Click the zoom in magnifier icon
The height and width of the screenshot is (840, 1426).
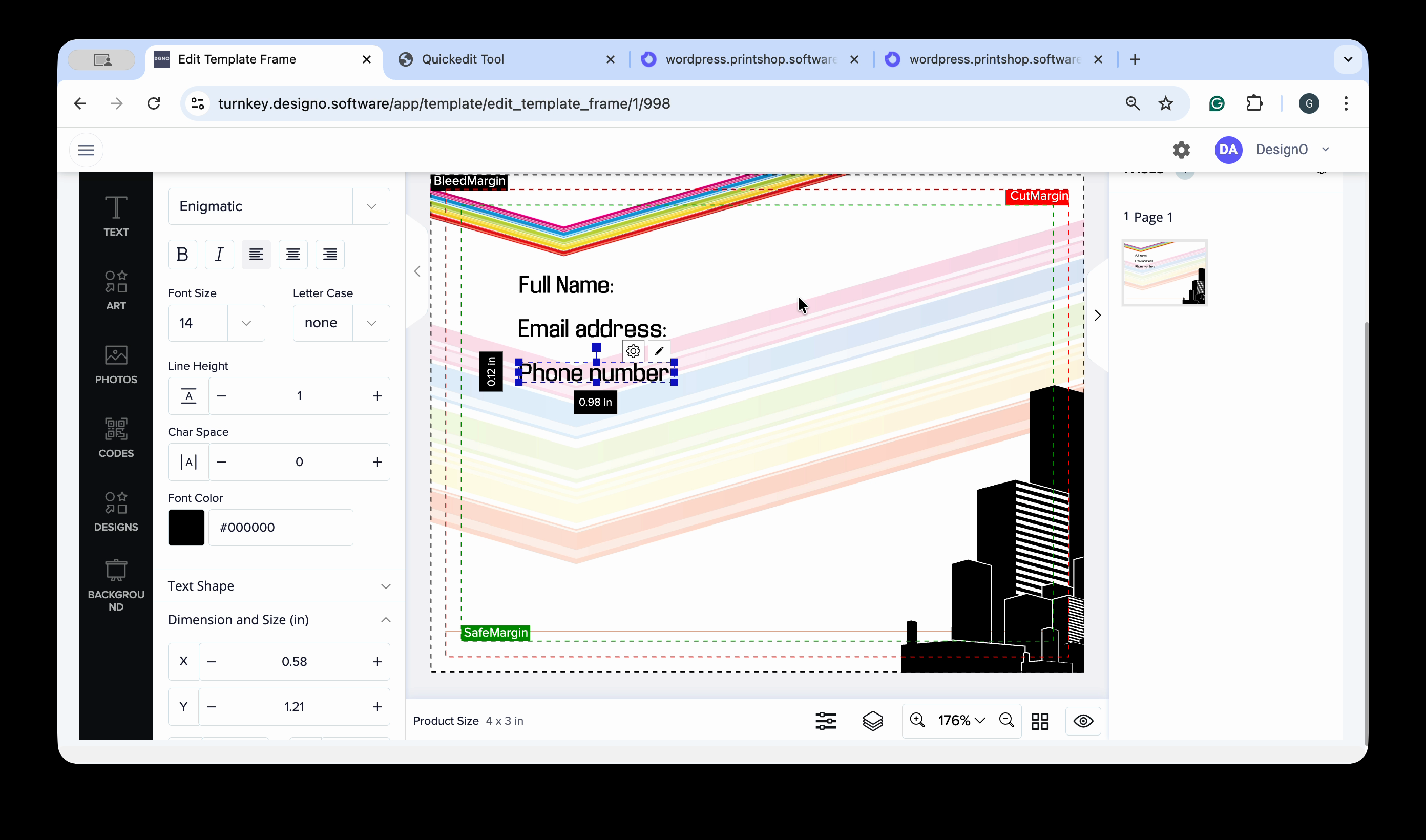point(917,721)
